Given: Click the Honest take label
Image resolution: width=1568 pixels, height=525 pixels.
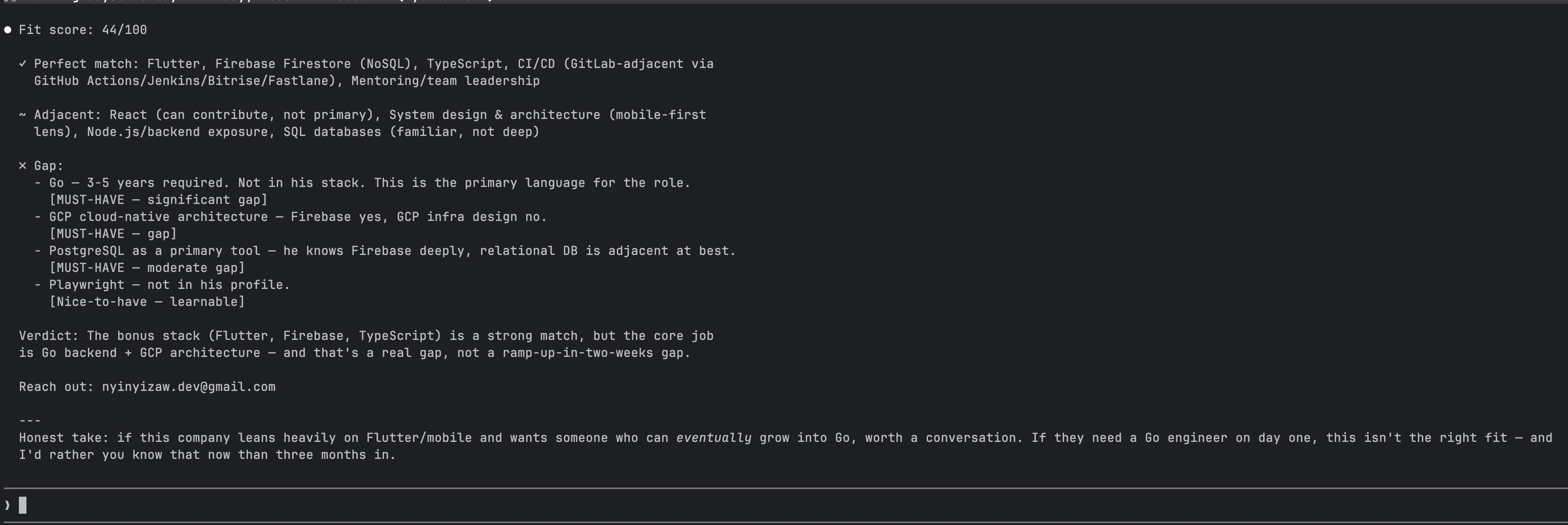Looking at the screenshot, I should coord(63,438).
